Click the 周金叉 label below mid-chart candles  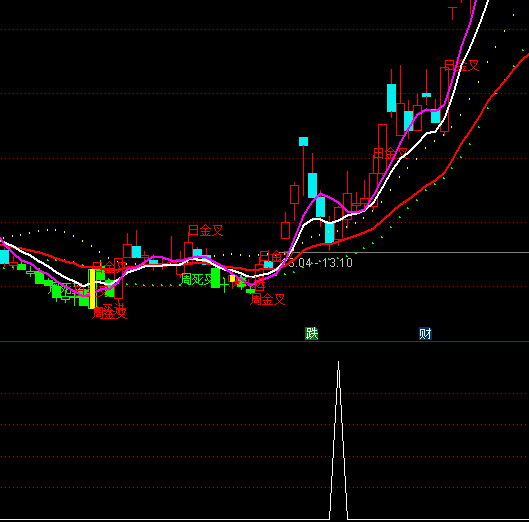[268, 299]
